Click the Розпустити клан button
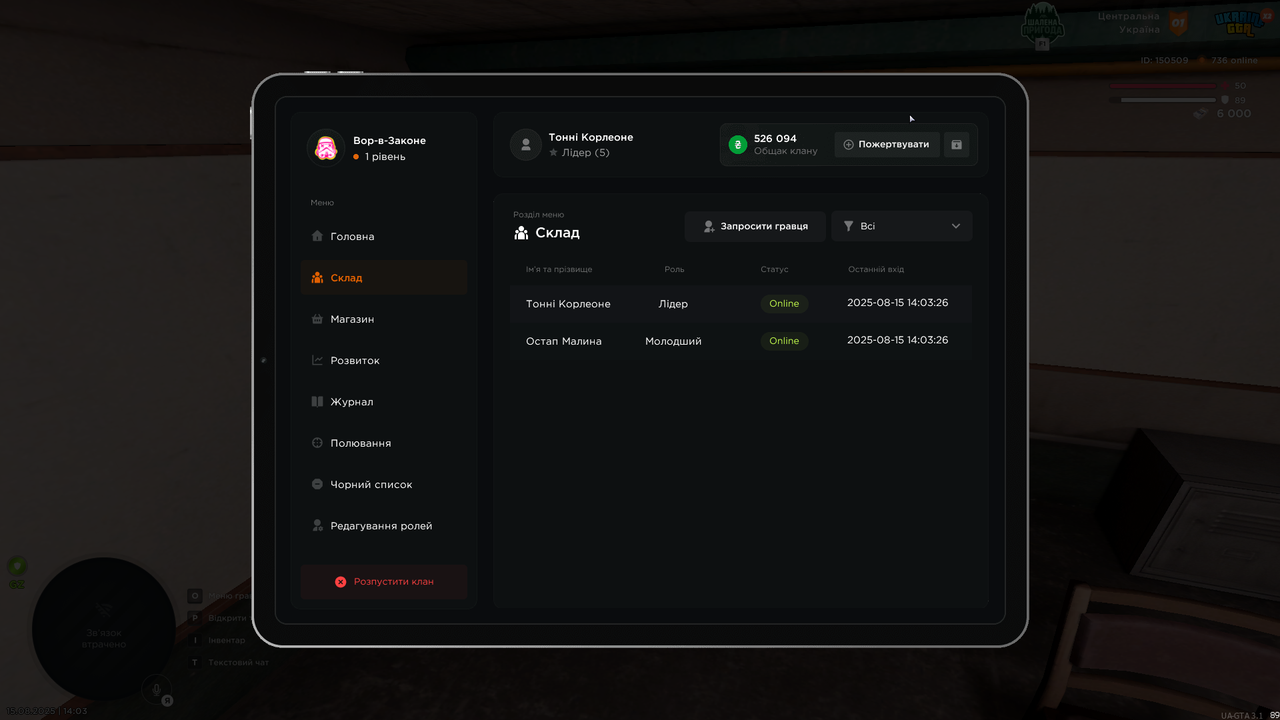The width and height of the screenshot is (1280, 720). tap(384, 581)
